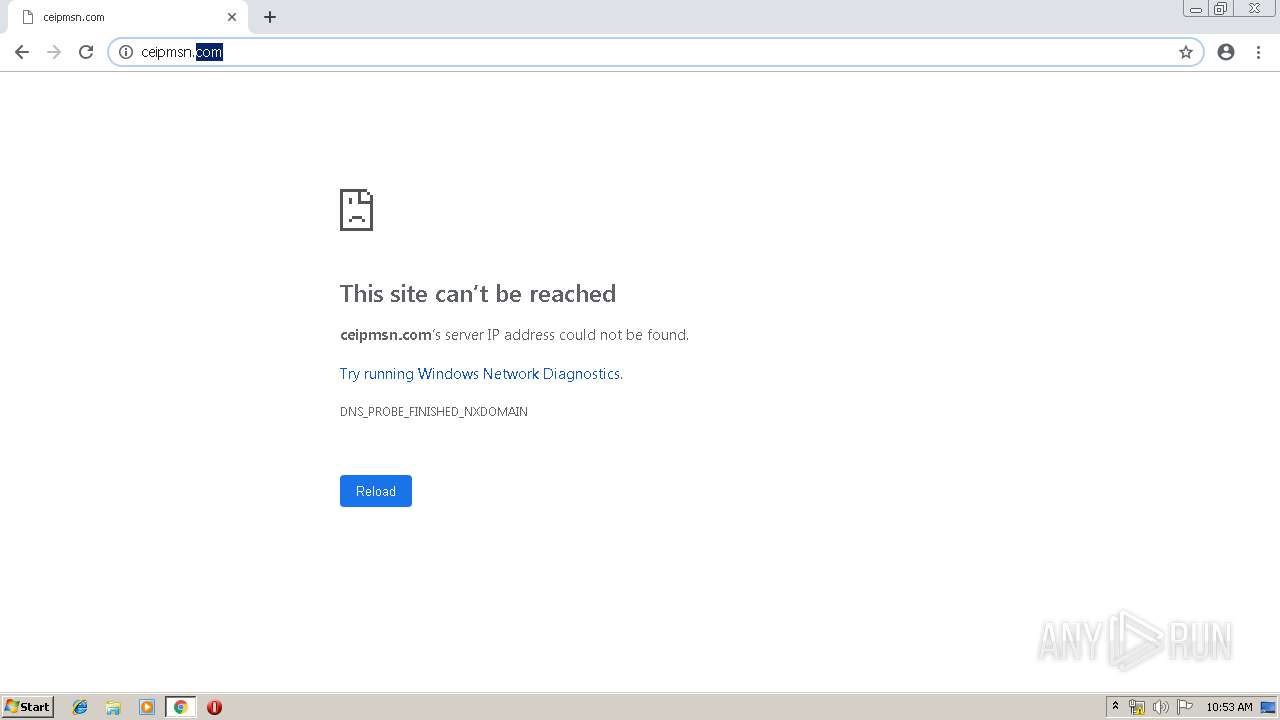The height and width of the screenshot is (720, 1280).
Task: Open Action Center flag icon
Action: click(x=1185, y=707)
